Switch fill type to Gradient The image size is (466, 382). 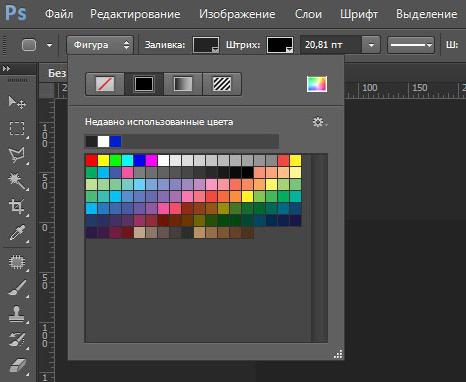183,84
